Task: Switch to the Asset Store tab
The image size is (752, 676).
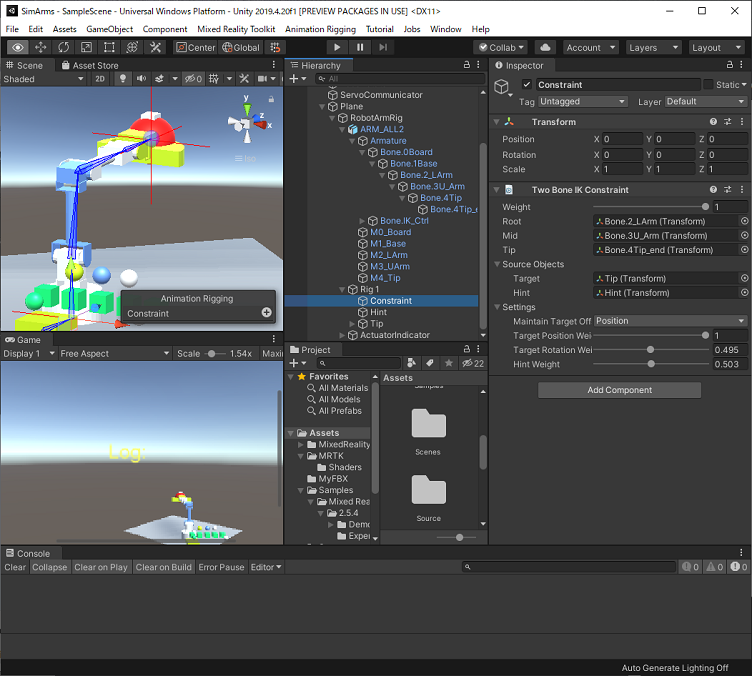Action: coord(90,65)
